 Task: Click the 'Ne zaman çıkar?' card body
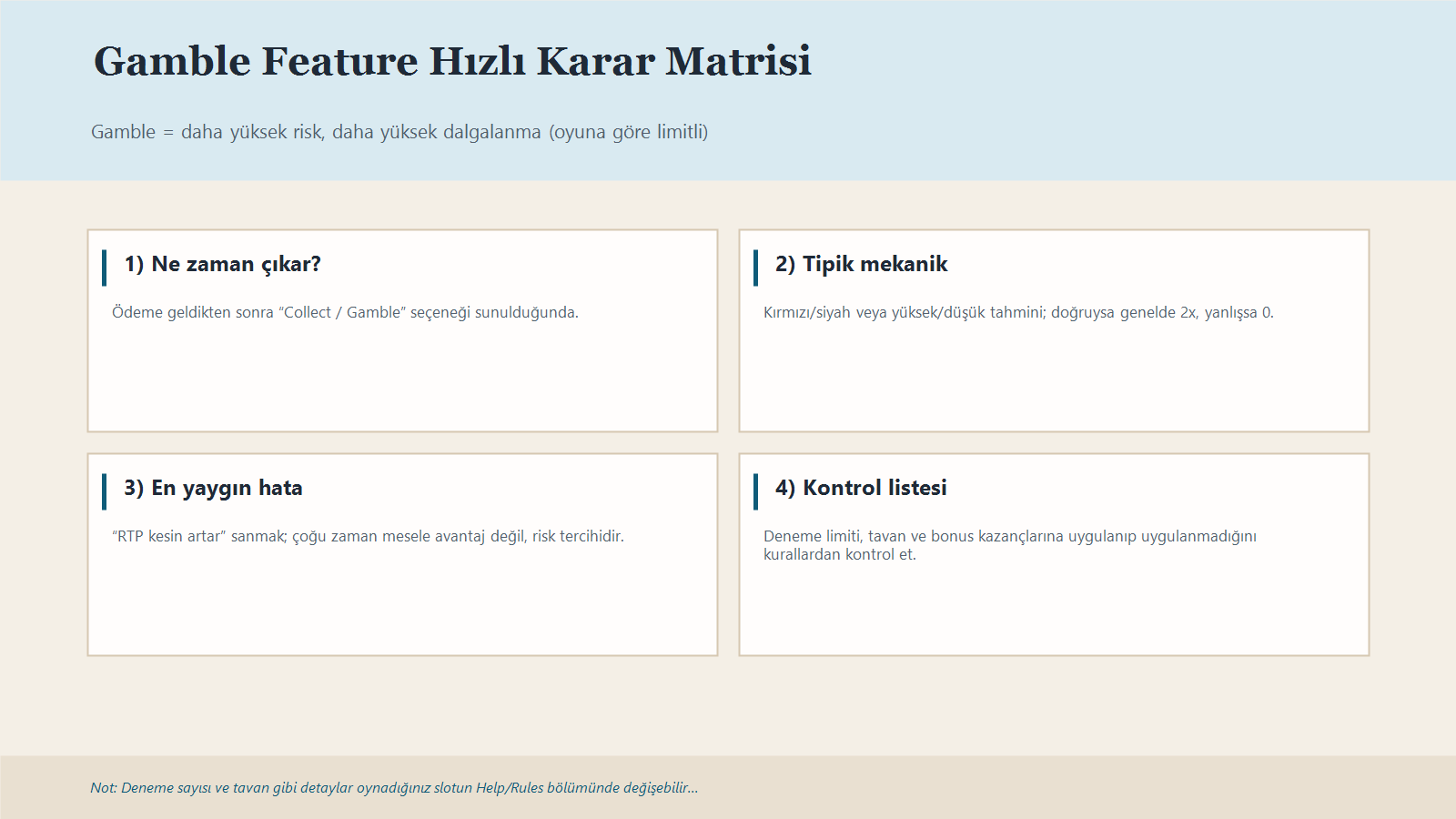coord(402,382)
